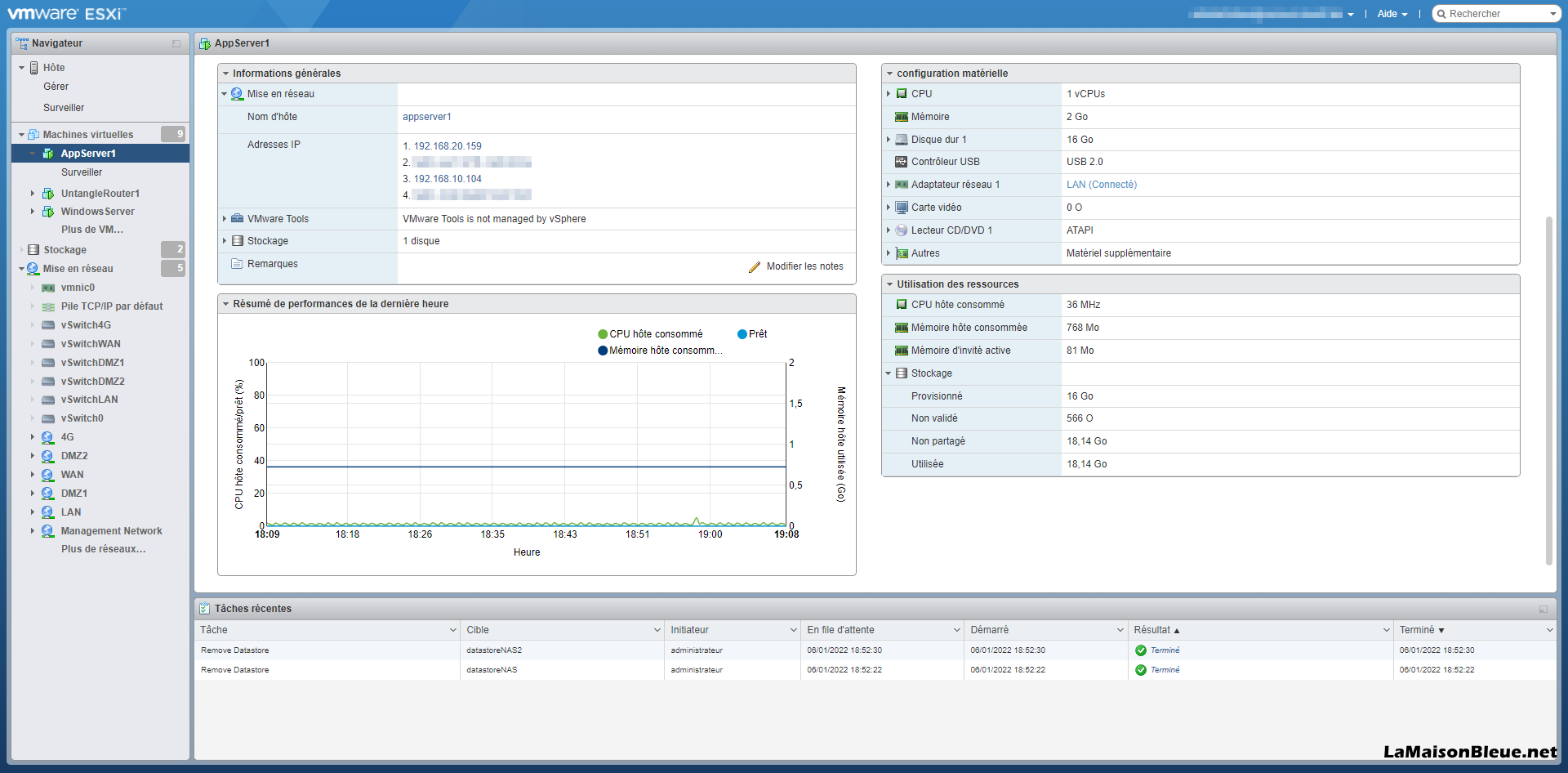Collapse the Informations générales section
Image resolution: width=1568 pixels, height=773 pixels.
tap(225, 74)
